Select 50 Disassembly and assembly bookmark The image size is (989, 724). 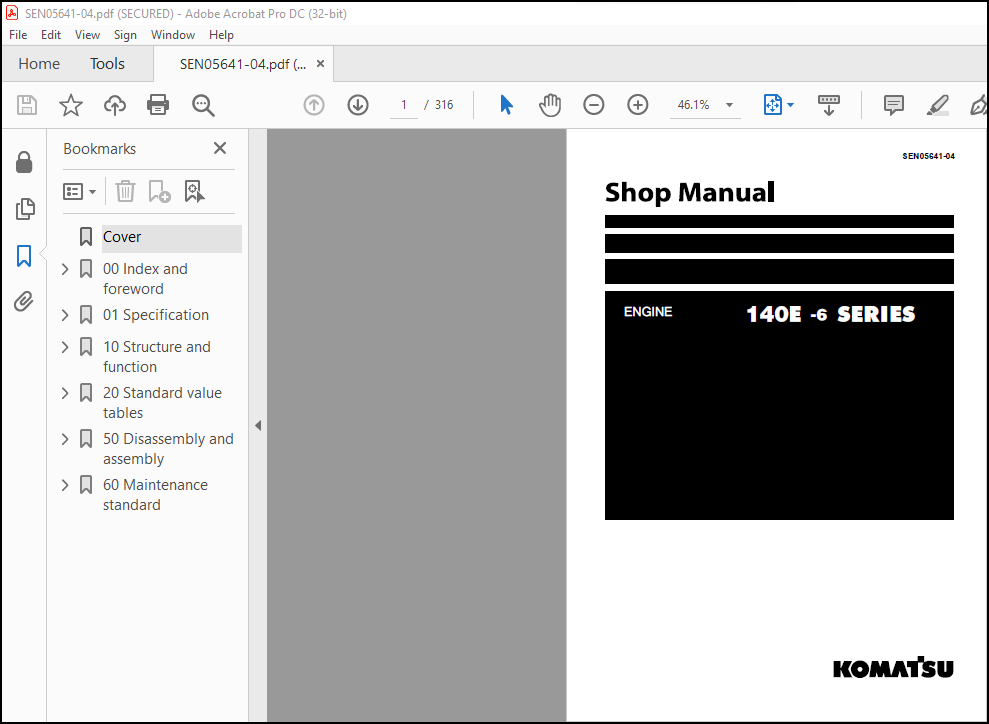point(168,449)
